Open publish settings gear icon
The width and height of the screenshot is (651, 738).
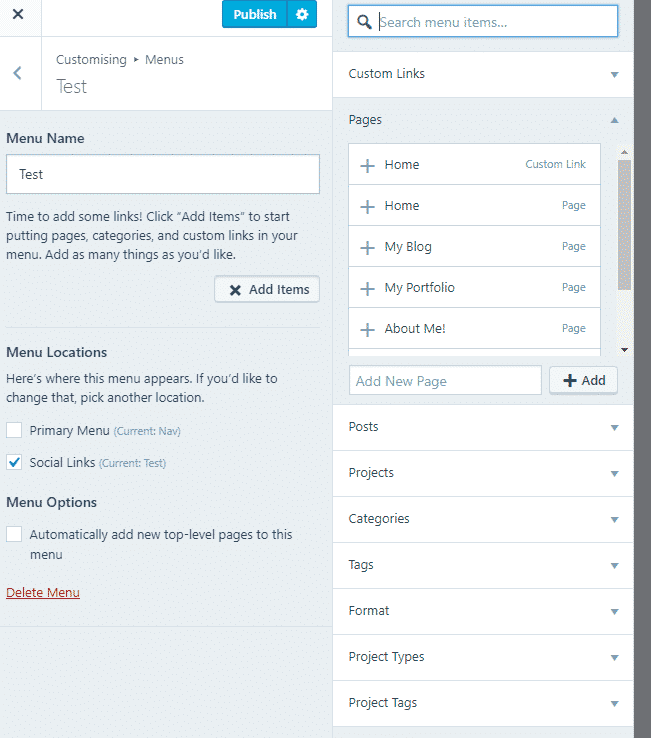(x=302, y=14)
